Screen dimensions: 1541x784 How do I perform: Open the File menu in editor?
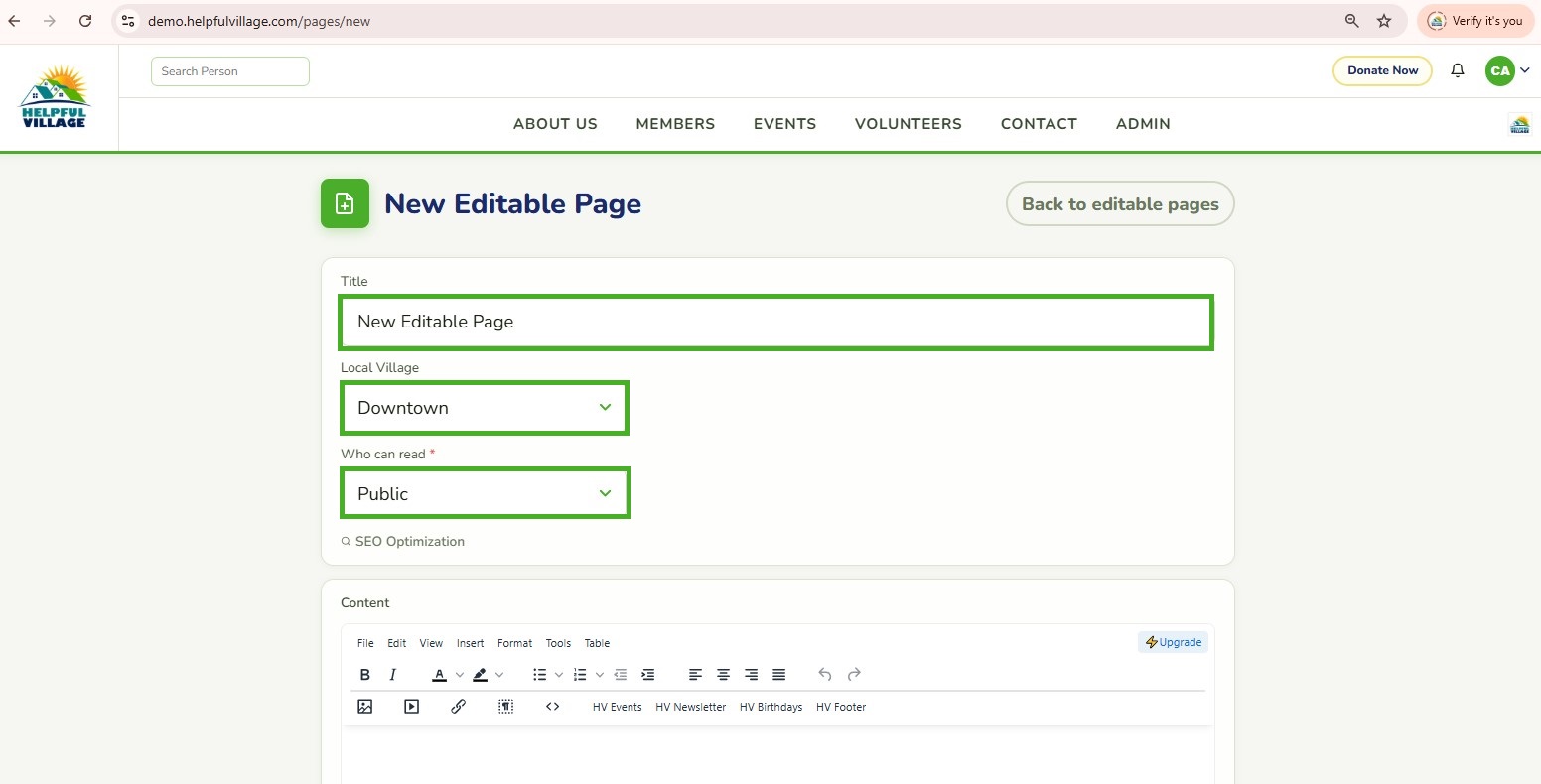click(365, 643)
